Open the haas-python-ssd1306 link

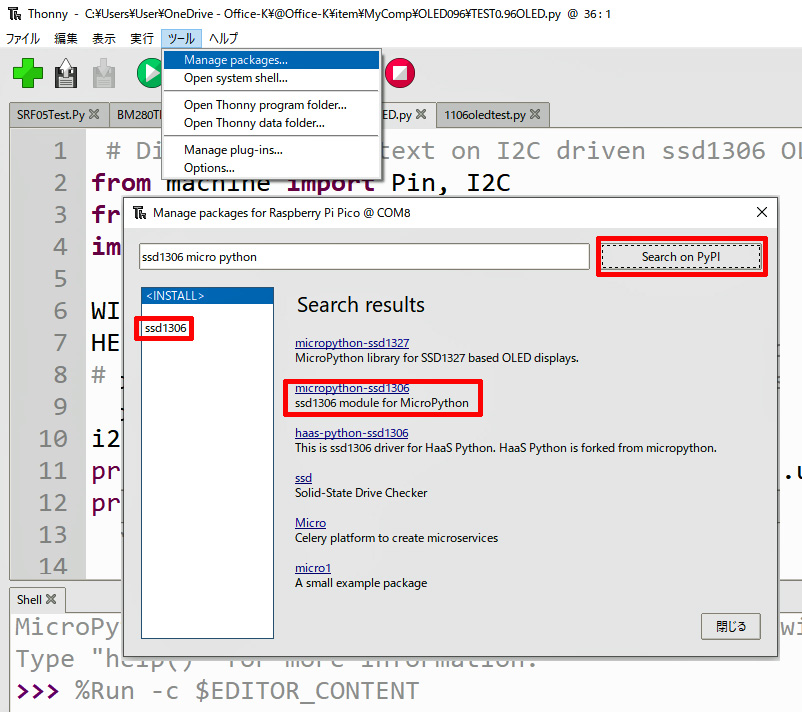coord(351,433)
